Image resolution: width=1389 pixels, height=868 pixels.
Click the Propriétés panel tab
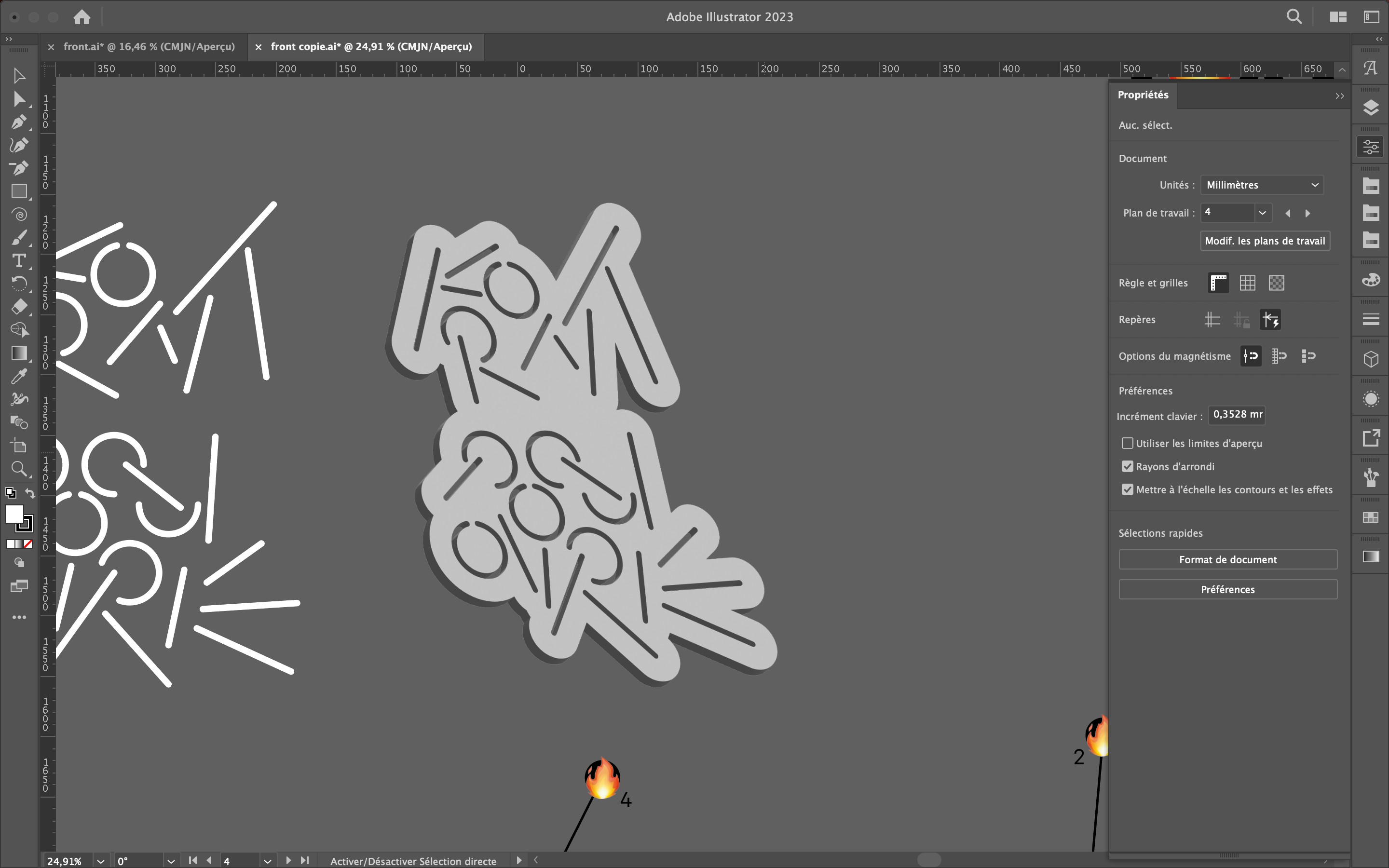pos(1143,95)
